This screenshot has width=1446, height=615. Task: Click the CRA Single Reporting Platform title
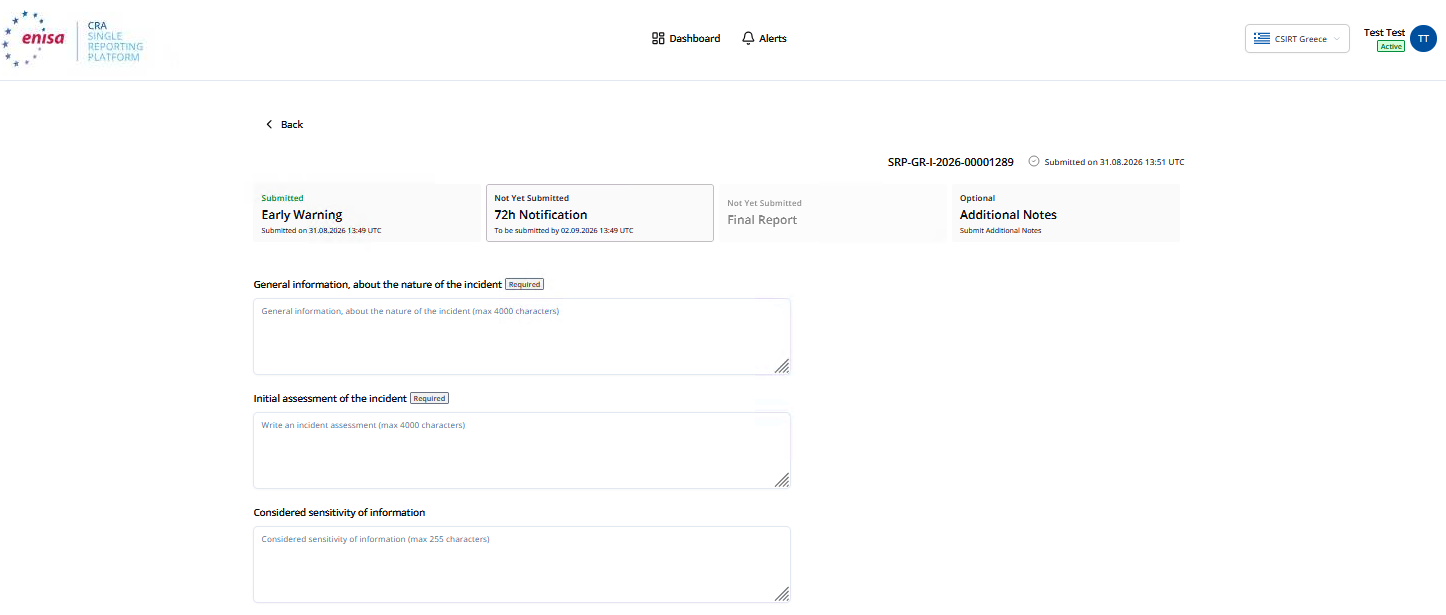tap(115, 41)
